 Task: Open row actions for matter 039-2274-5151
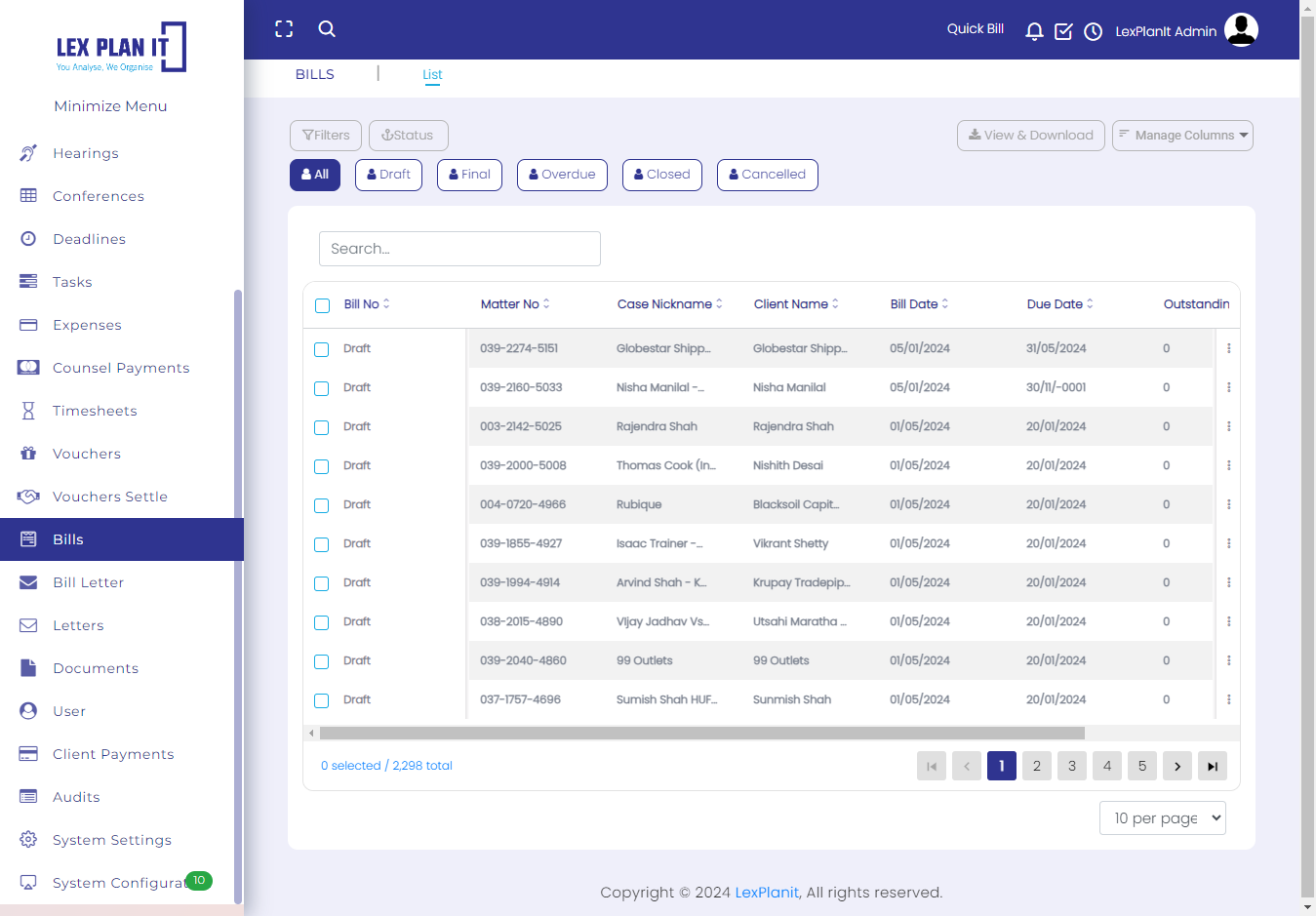[1228, 348]
